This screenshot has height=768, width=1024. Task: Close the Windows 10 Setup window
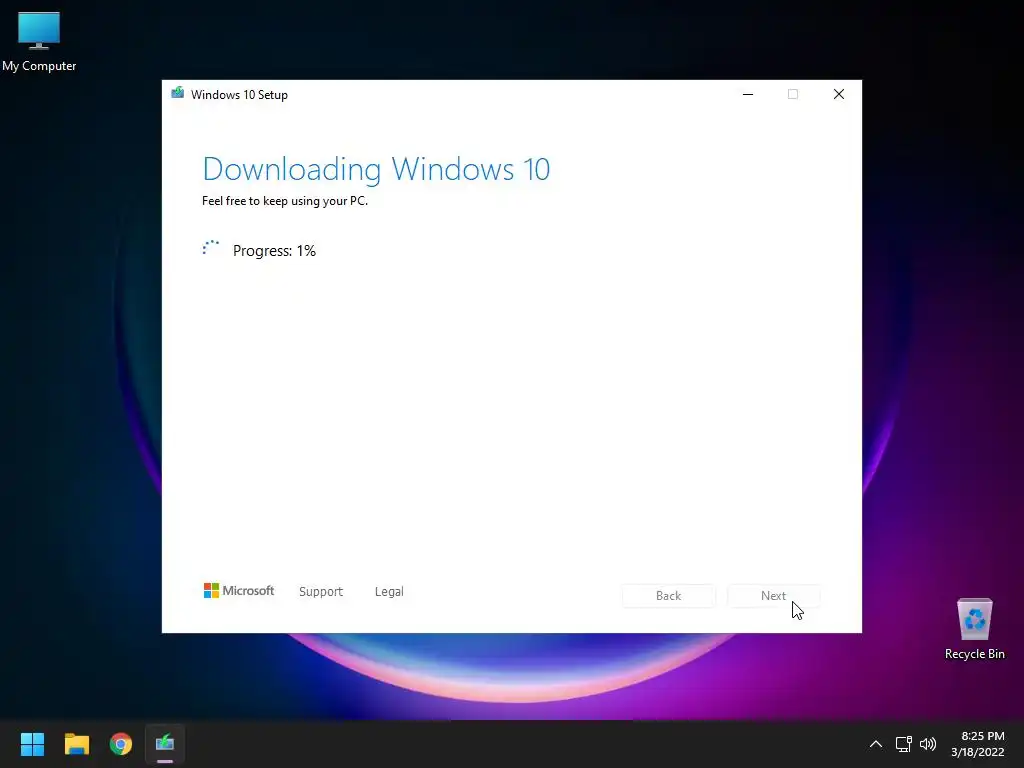(839, 94)
